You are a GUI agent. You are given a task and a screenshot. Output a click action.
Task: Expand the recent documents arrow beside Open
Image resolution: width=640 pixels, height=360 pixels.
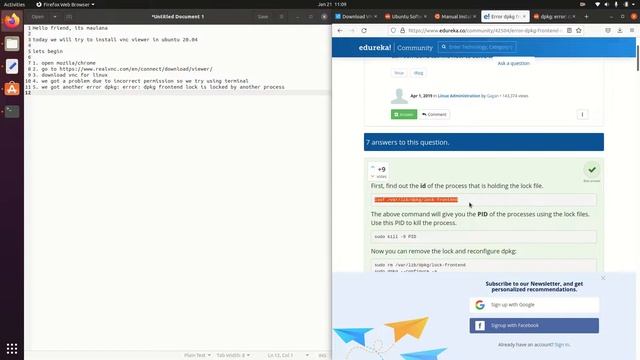(55, 17)
